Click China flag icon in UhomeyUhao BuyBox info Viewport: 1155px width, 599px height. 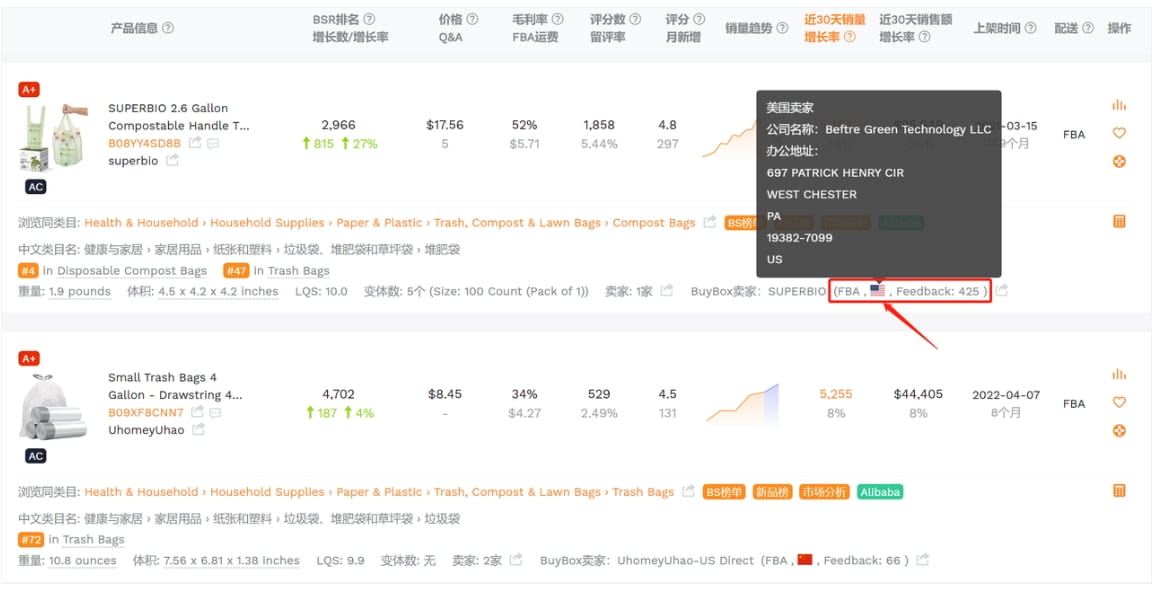coord(804,560)
